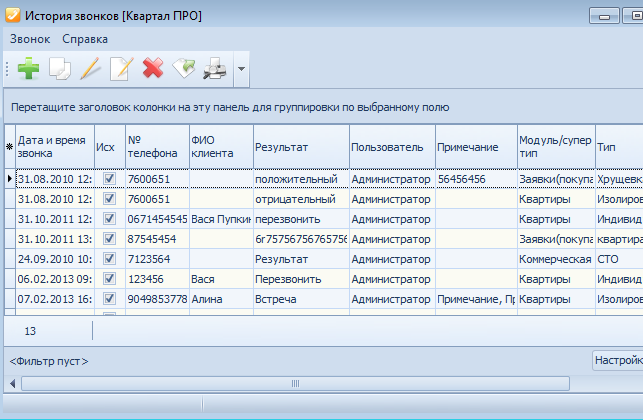Click the red X delete icon

[153, 69]
